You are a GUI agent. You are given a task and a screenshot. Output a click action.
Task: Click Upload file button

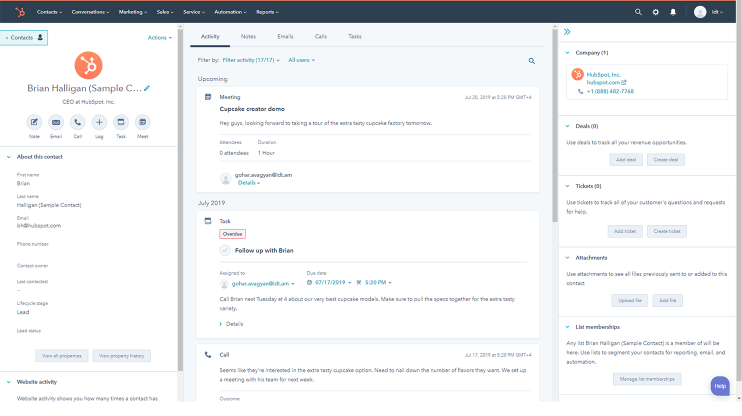(x=630, y=301)
